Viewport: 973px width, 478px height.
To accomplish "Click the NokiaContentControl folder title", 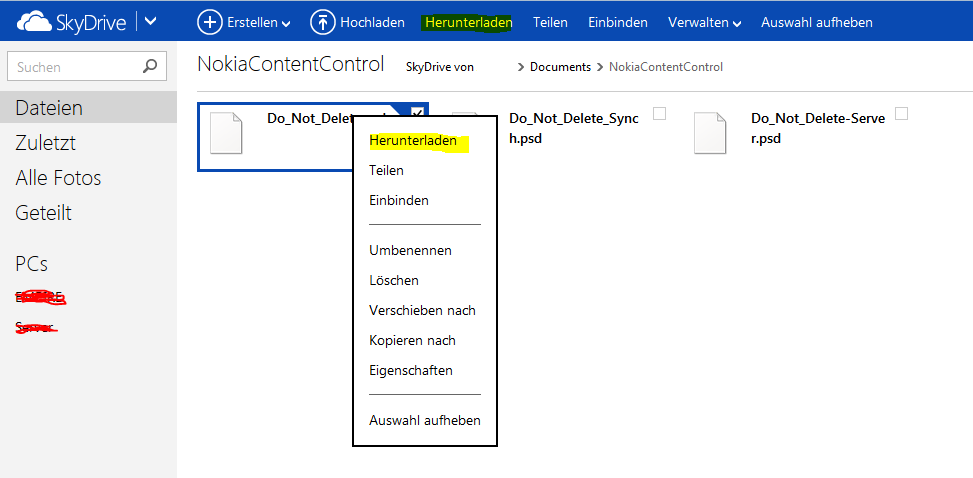I will point(291,64).
